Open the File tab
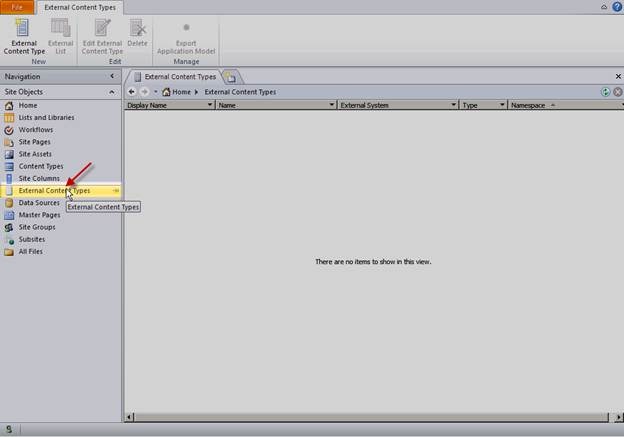The width and height of the screenshot is (624, 437). (17, 7)
